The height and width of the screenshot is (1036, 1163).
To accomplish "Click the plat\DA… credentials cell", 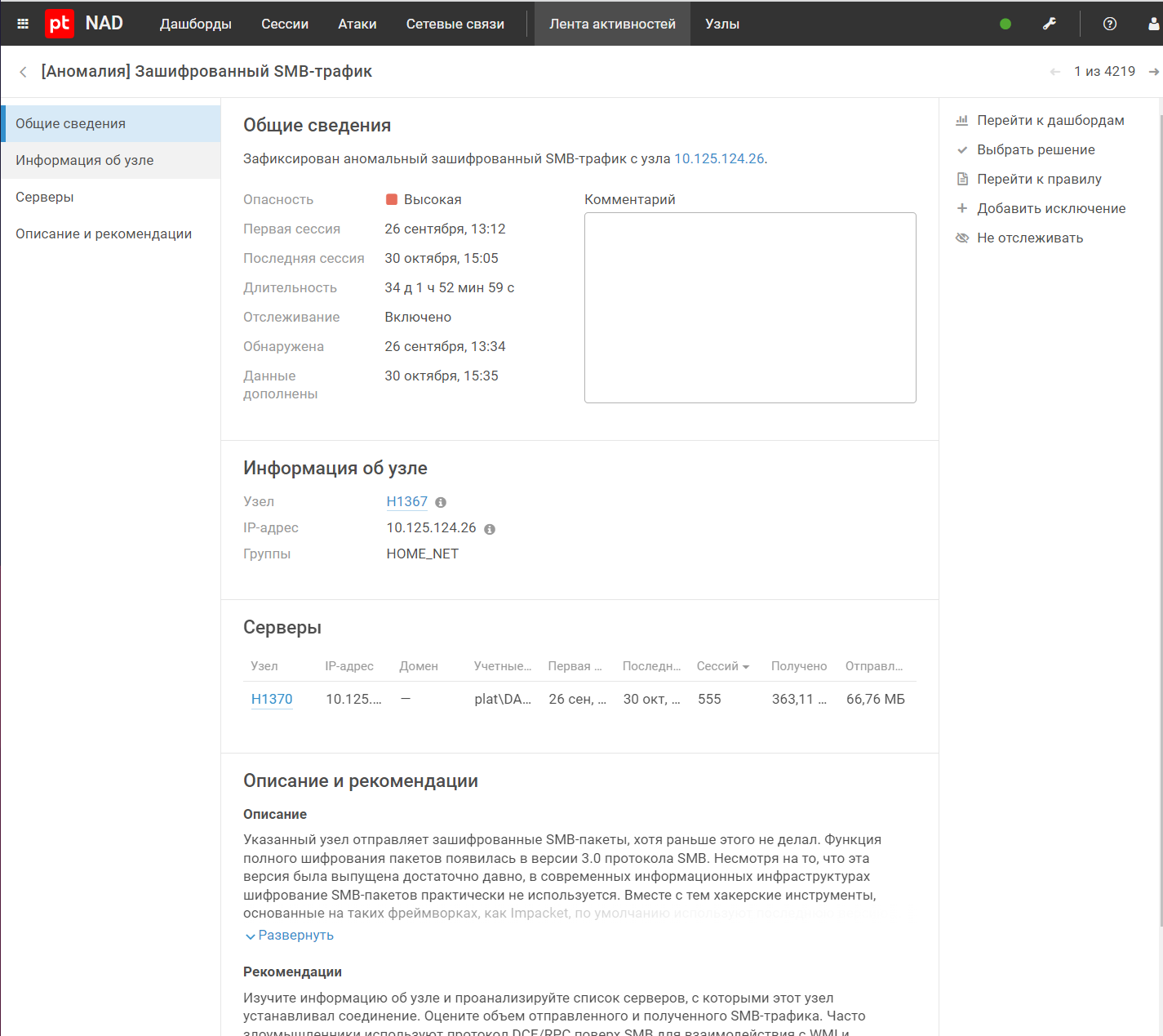I will point(503,699).
